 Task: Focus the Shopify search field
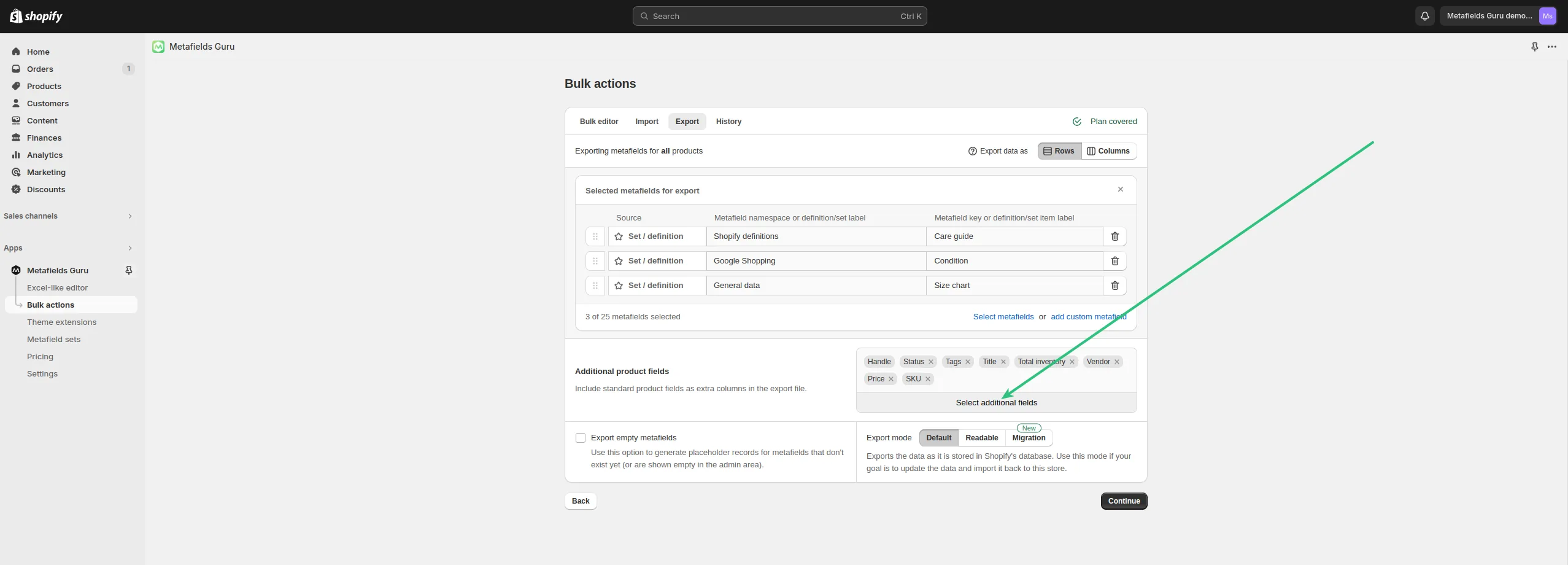click(779, 16)
